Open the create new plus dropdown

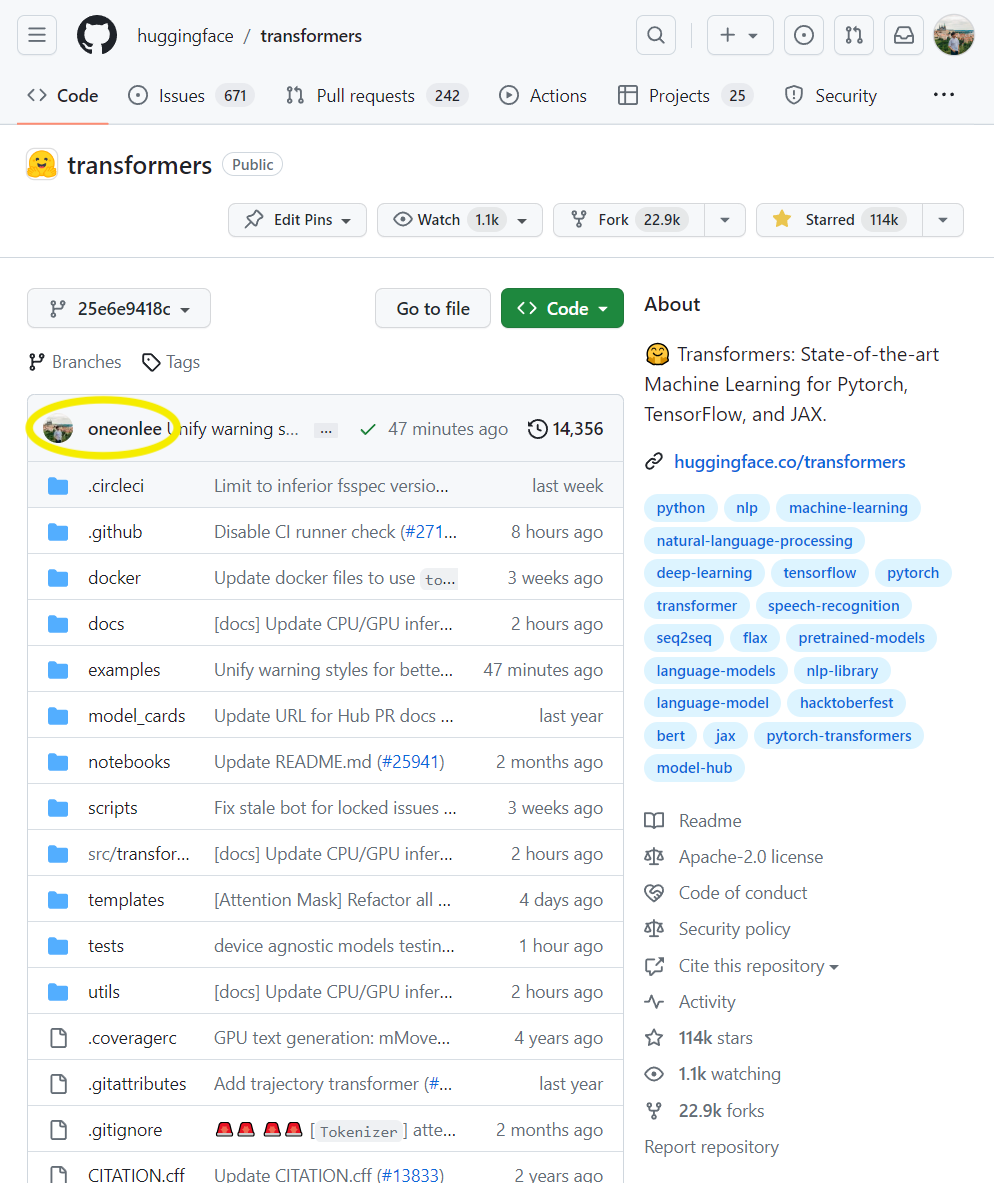click(740, 35)
